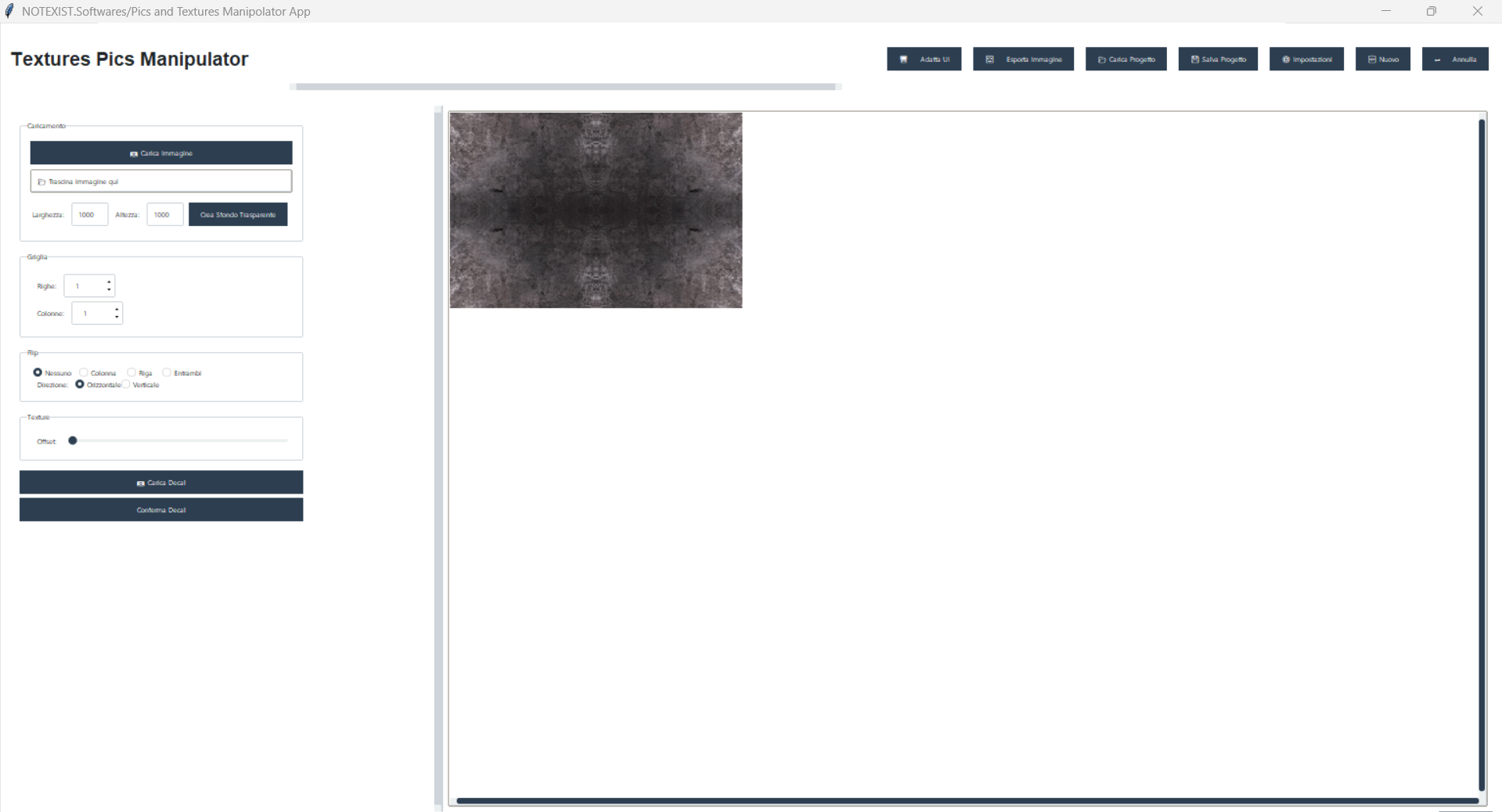Image resolution: width=1502 pixels, height=812 pixels.
Task: Export the image with Esporta Immagine
Action: click(1023, 59)
